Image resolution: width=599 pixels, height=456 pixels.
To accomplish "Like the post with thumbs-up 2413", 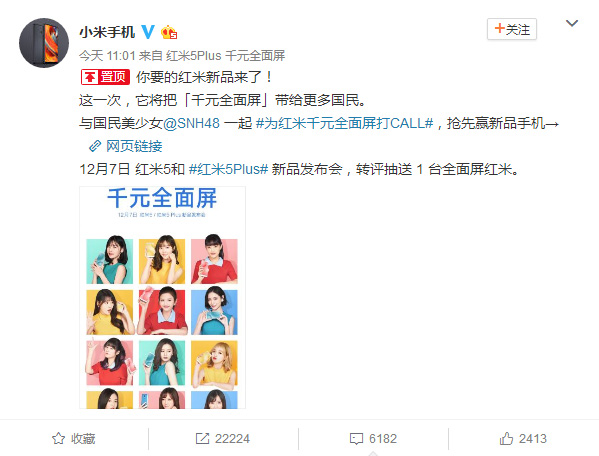I will (x=506, y=438).
